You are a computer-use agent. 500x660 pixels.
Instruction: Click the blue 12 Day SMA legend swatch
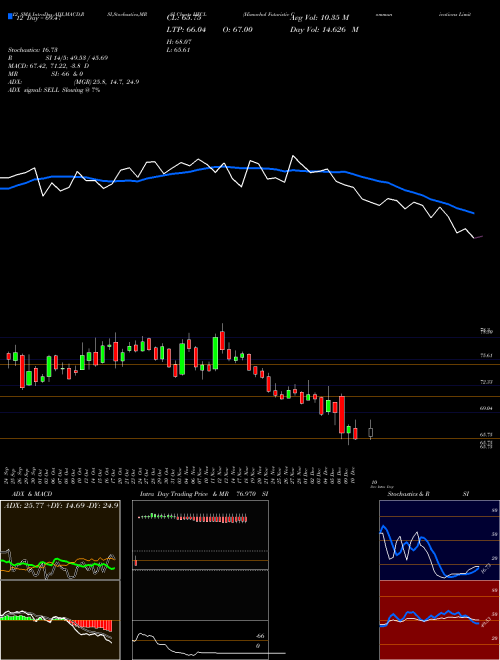(x=10, y=17)
